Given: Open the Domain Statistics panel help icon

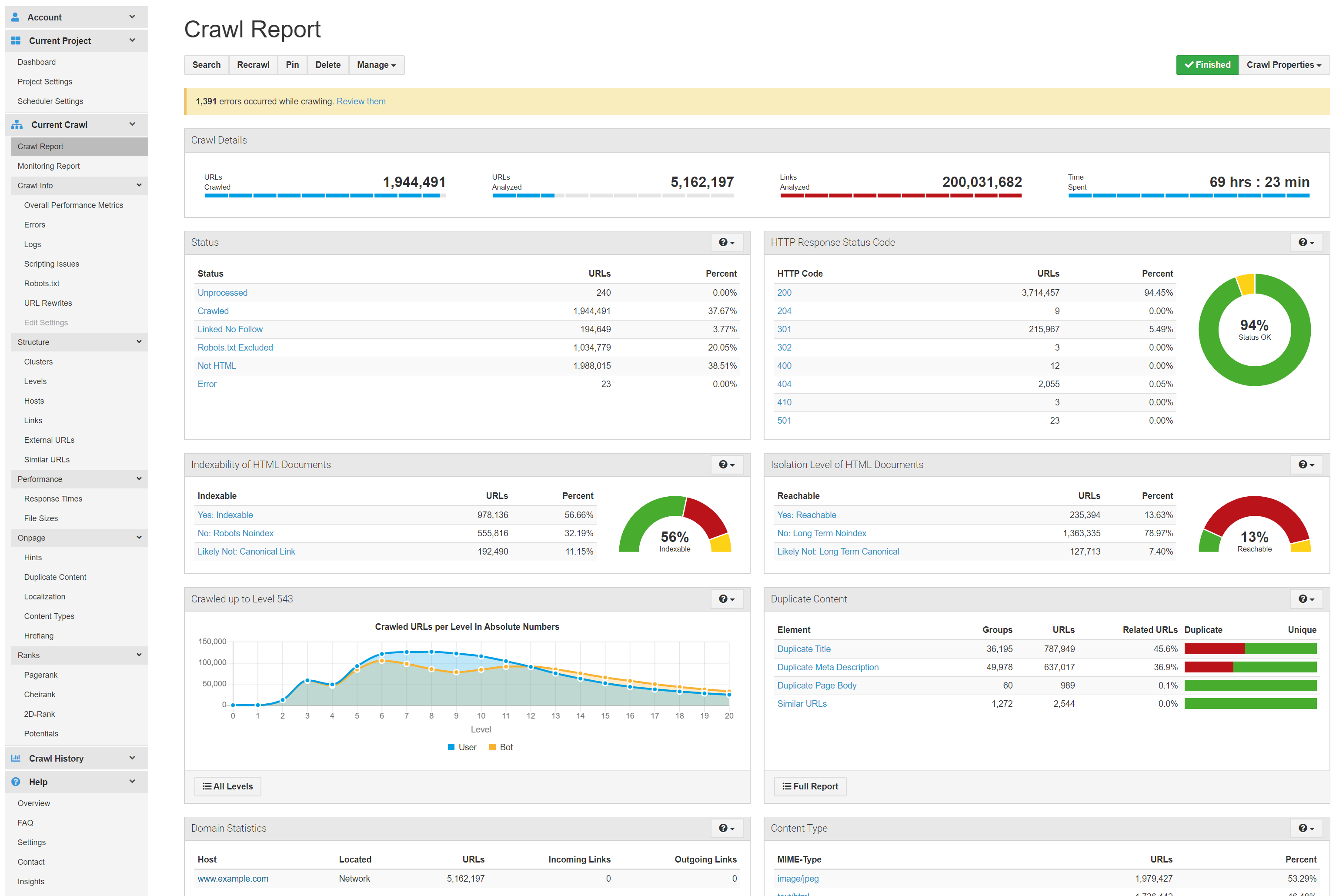Looking at the screenshot, I should pyautogui.click(x=726, y=828).
